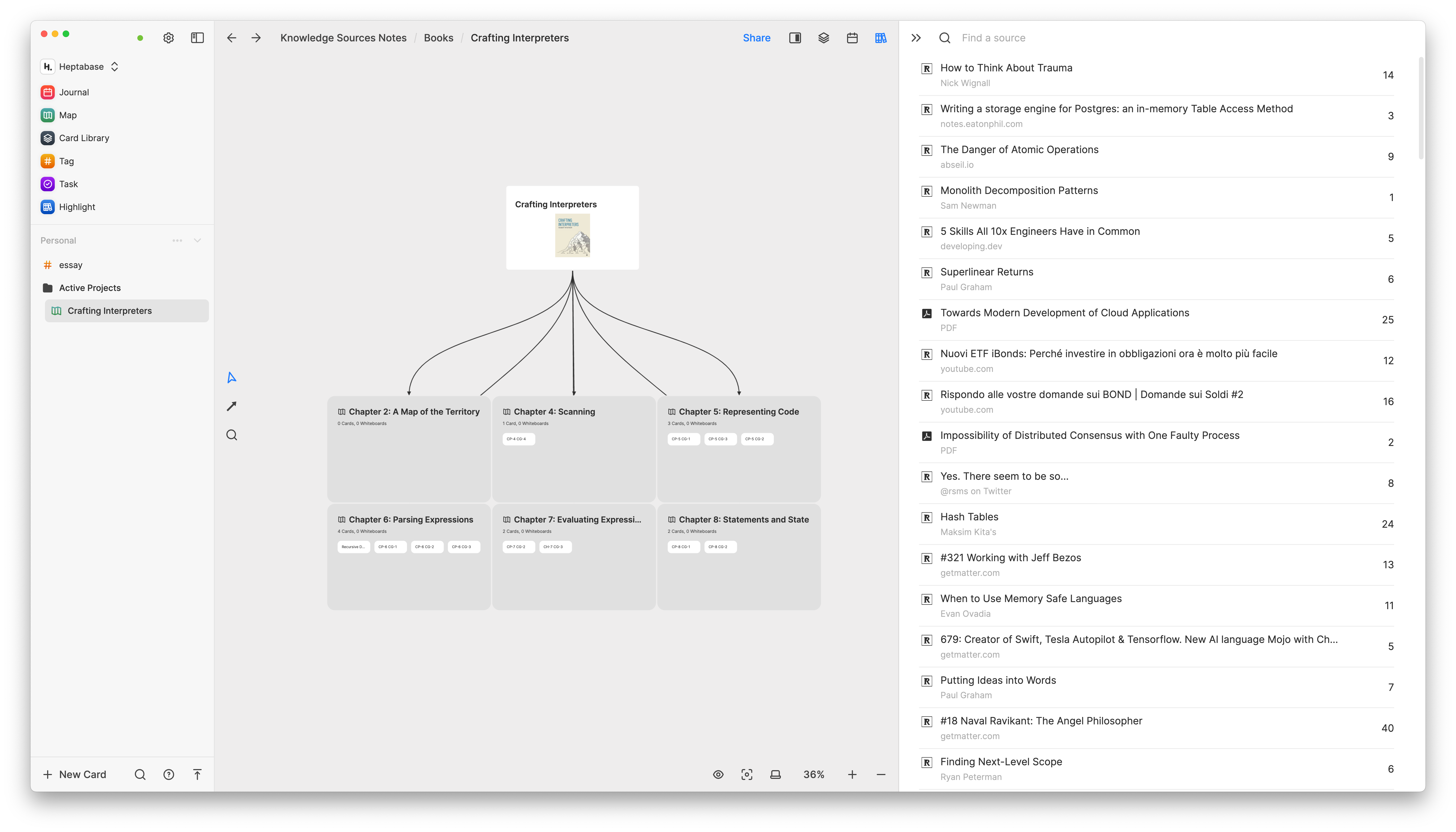Toggle presentation eye mode at bottom bar
The height and width of the screenshot is (832, 1456).
(x=718, y=774)
